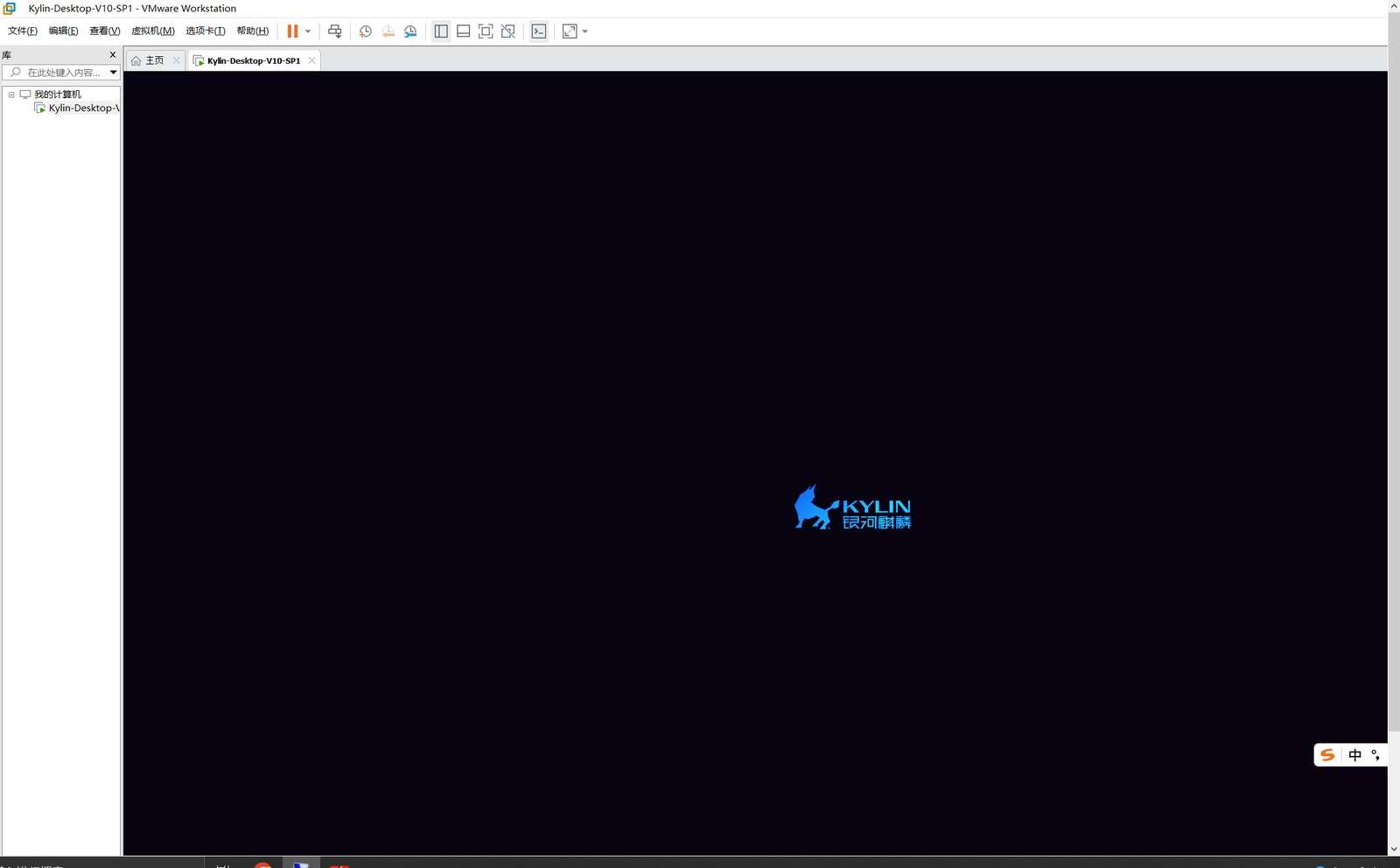Close the Kylin-Desktop-V10-SP1 tab
1400x868 pixels.
[311, 60]
